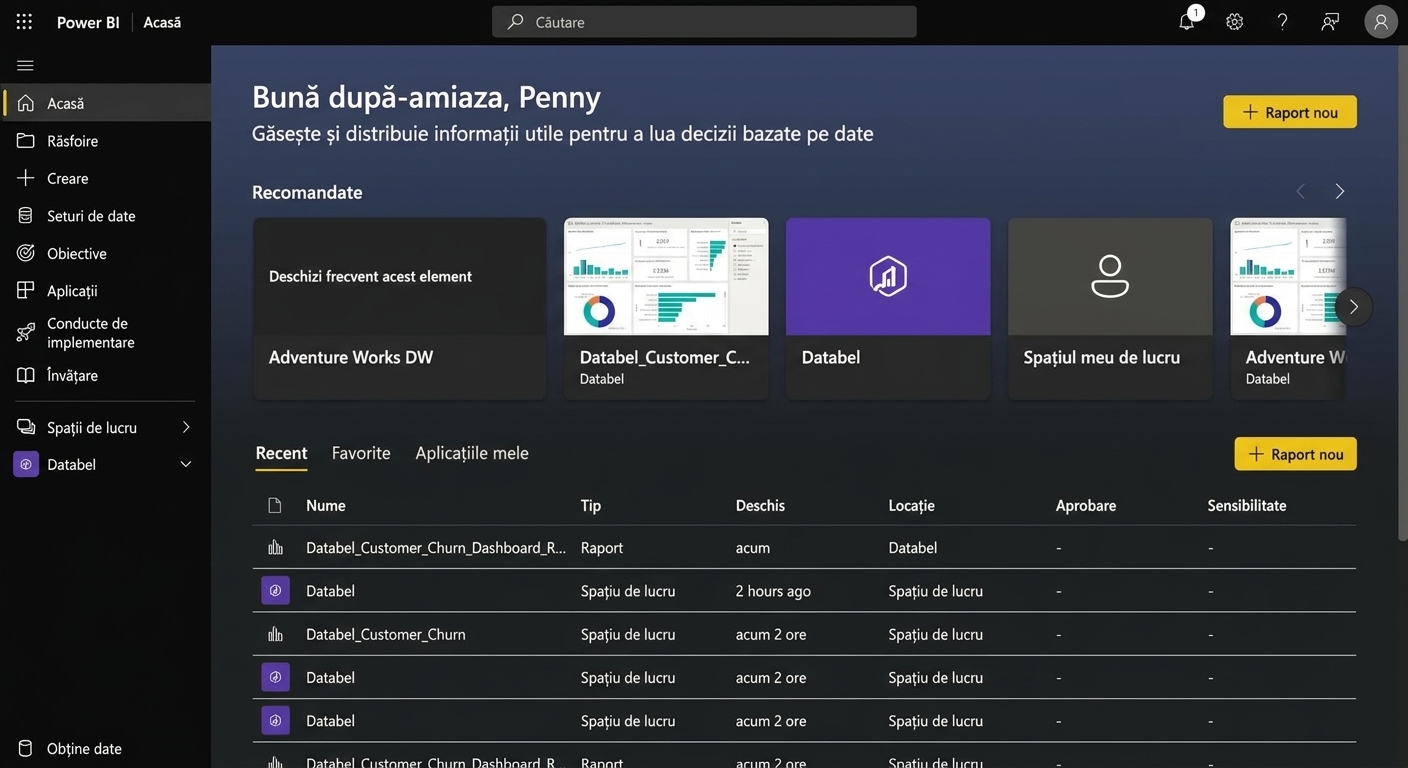The width and height of the screenshot is (1408, 768).
Task: Click previous arrow beside the Recomandate heading
Action: (1301, 191)
